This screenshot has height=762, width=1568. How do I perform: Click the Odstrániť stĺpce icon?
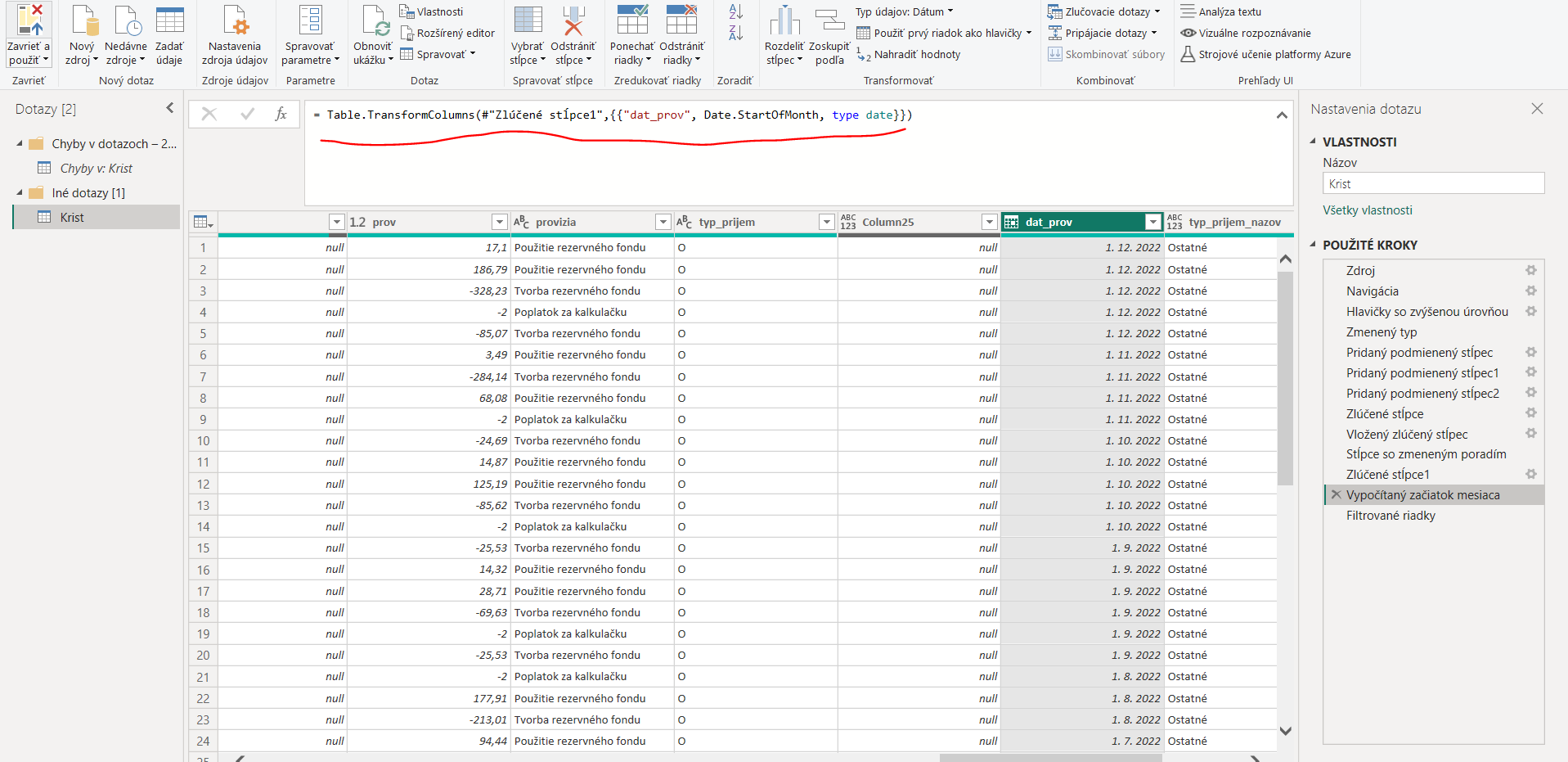(573, 20)
